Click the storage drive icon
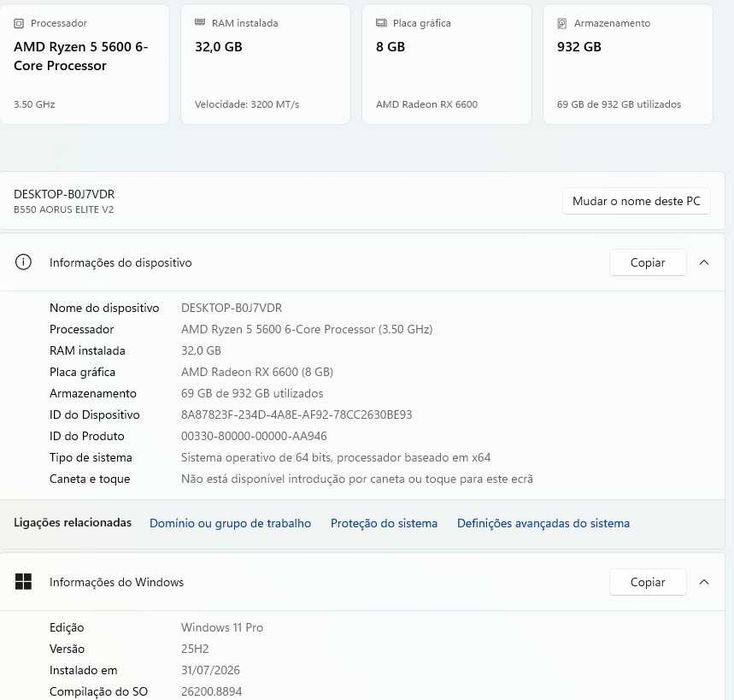Image resolution: width=734 pixels, height=700 pixels. pos(562,23)
